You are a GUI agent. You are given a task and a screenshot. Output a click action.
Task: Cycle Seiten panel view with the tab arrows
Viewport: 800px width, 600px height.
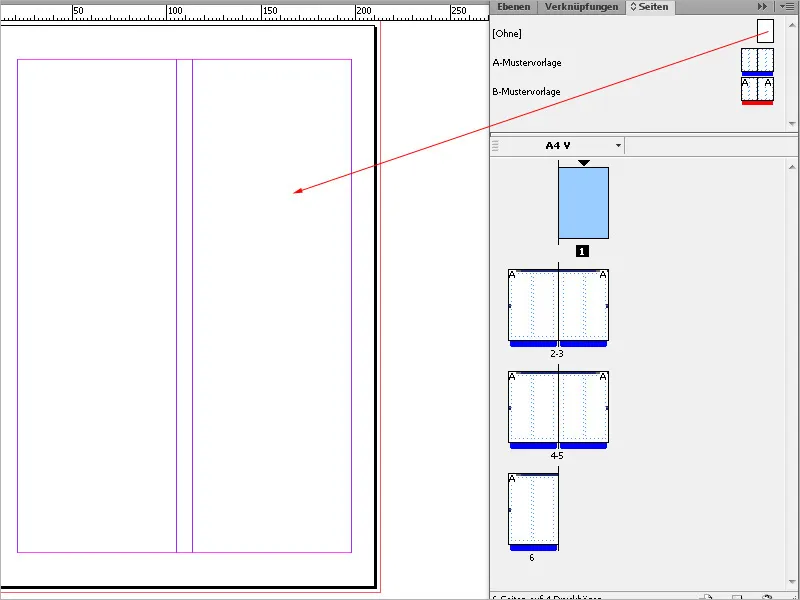click(x=634, y=7)
